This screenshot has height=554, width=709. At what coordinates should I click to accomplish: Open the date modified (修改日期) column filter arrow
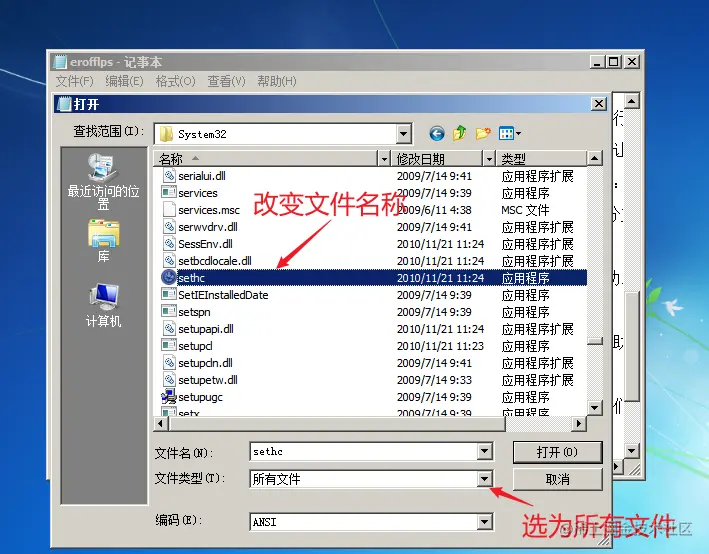489,159
